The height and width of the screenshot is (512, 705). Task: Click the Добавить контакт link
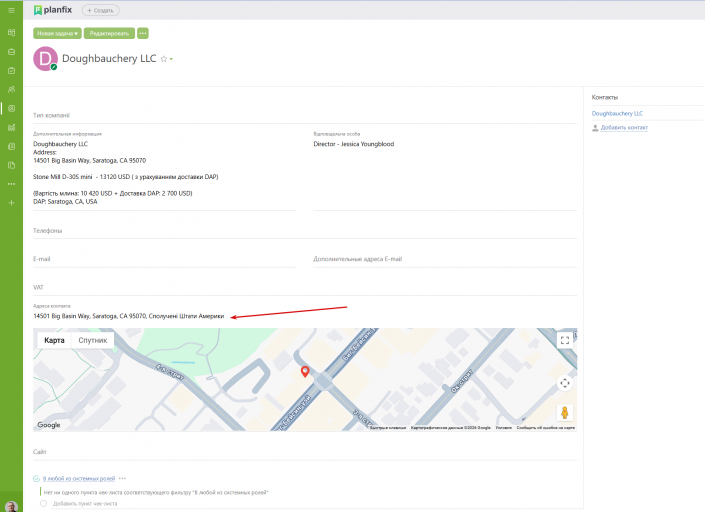(624, 128)
